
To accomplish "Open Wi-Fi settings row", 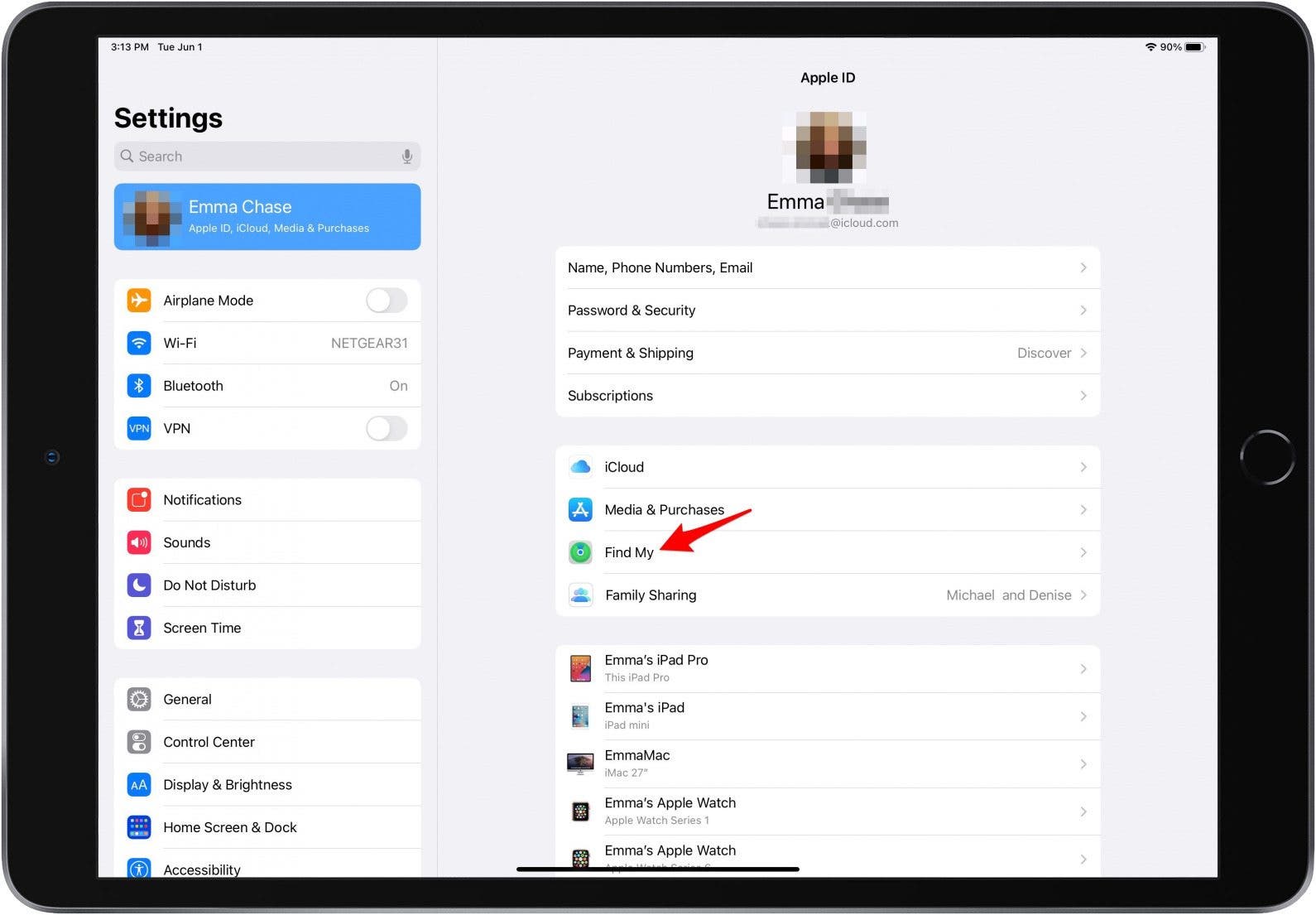I will (x=267, y=343).
